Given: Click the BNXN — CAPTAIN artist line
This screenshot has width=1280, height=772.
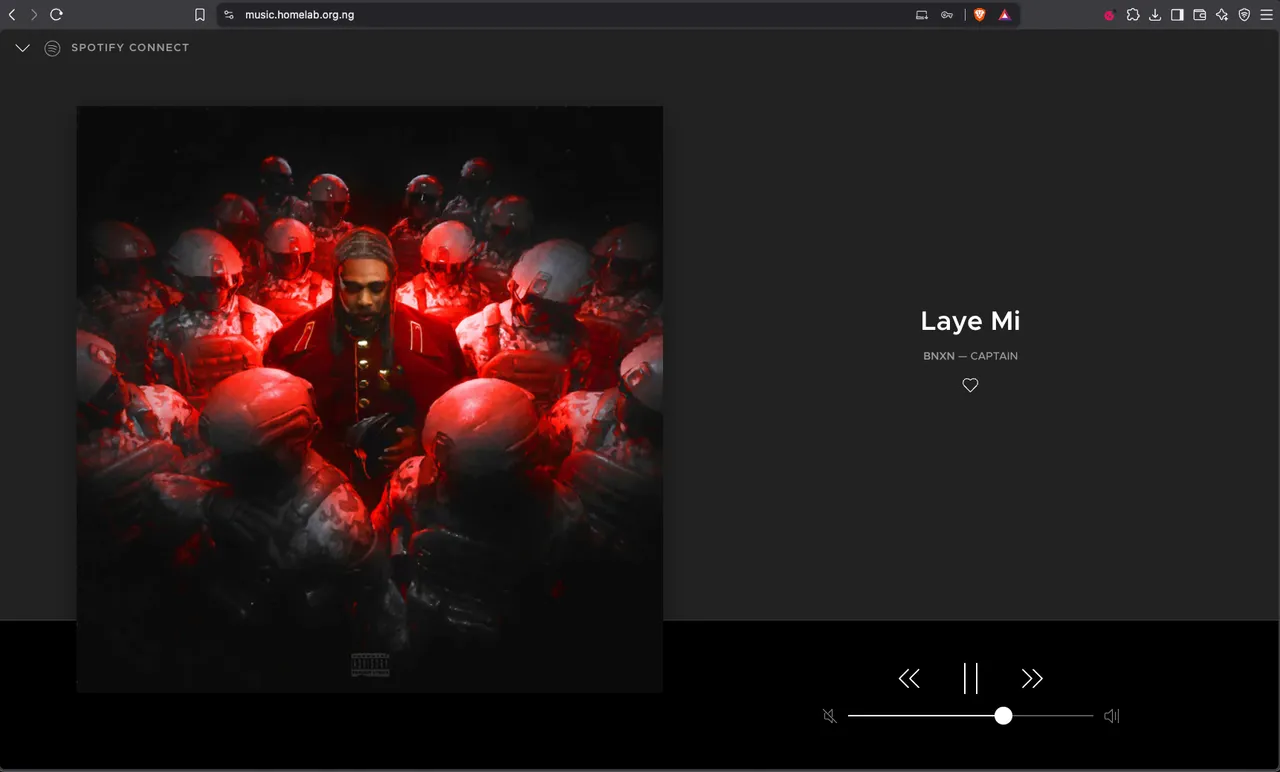Looking at the screenshot, I should point(970,356).
